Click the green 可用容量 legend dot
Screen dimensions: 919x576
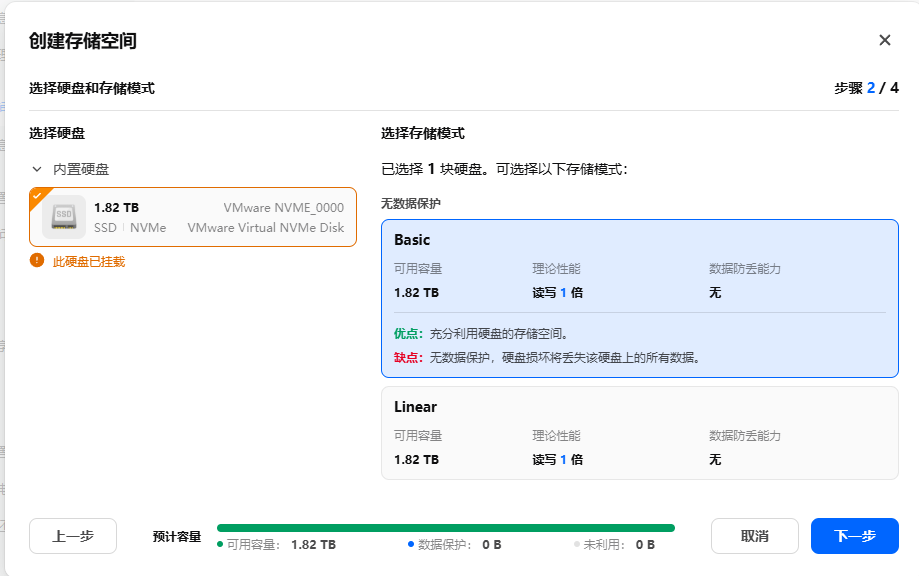pos(220,545)
